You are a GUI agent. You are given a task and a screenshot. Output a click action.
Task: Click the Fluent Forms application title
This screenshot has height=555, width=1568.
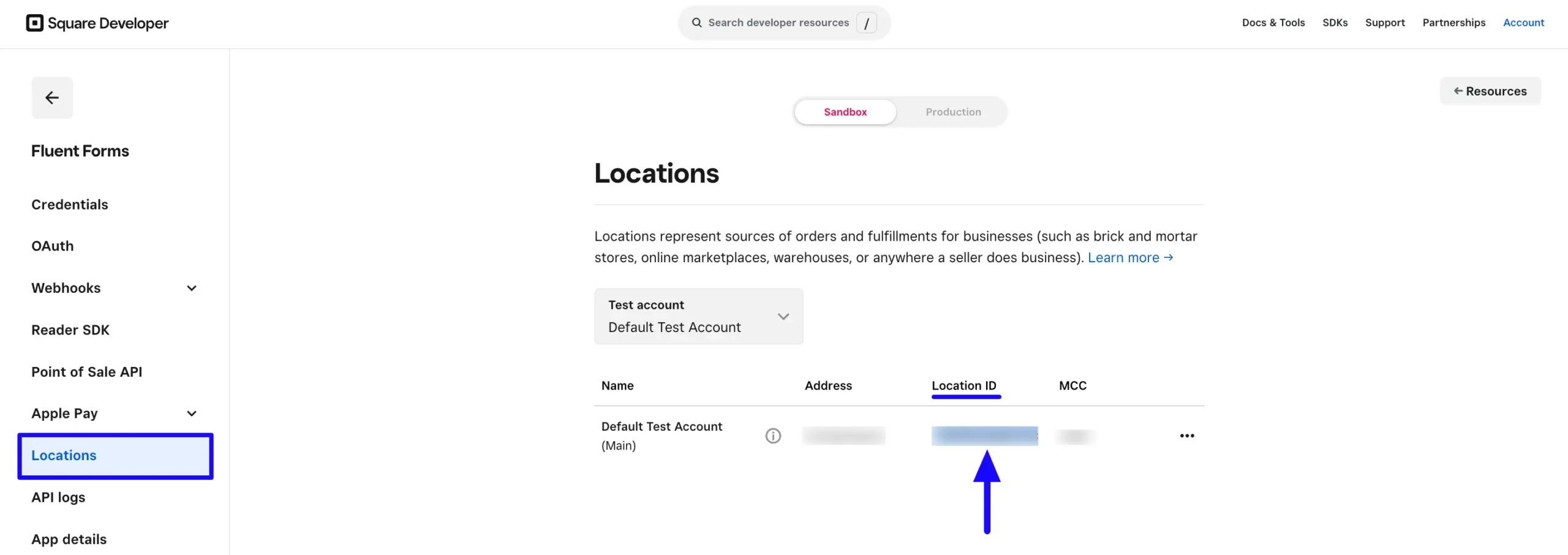(80, 151)
